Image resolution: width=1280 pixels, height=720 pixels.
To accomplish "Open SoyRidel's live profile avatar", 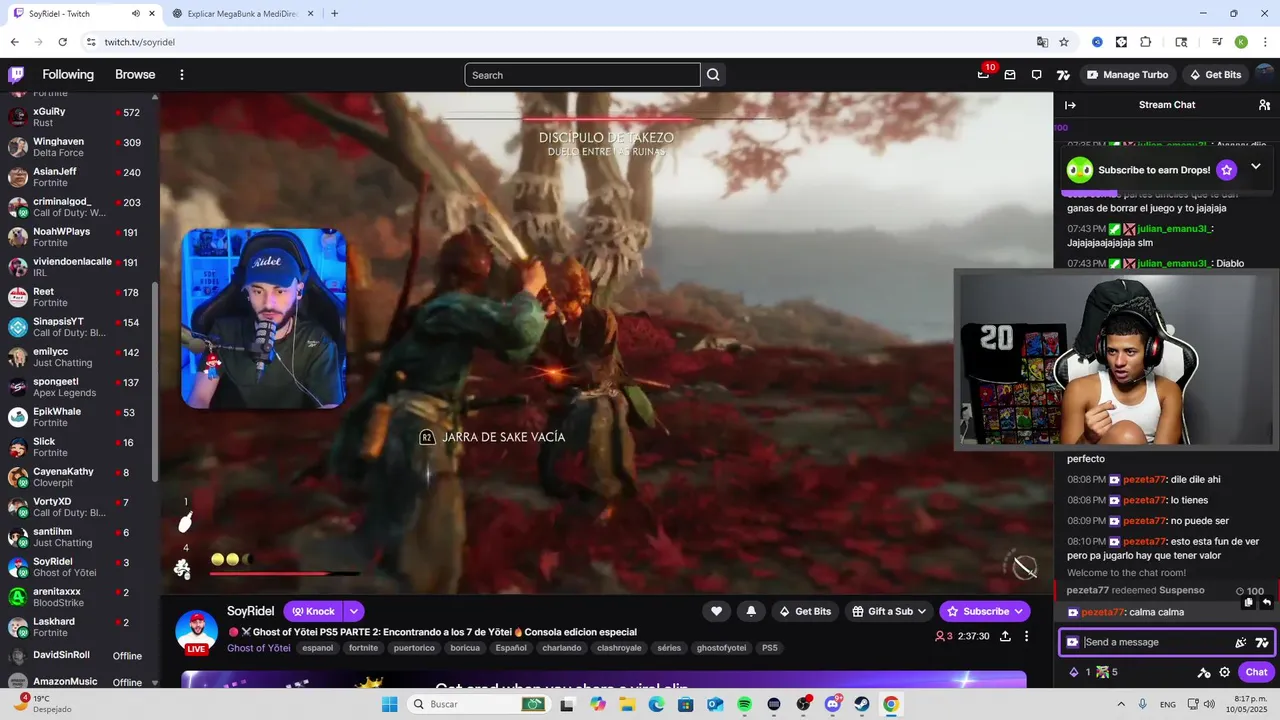I will 197,631.
